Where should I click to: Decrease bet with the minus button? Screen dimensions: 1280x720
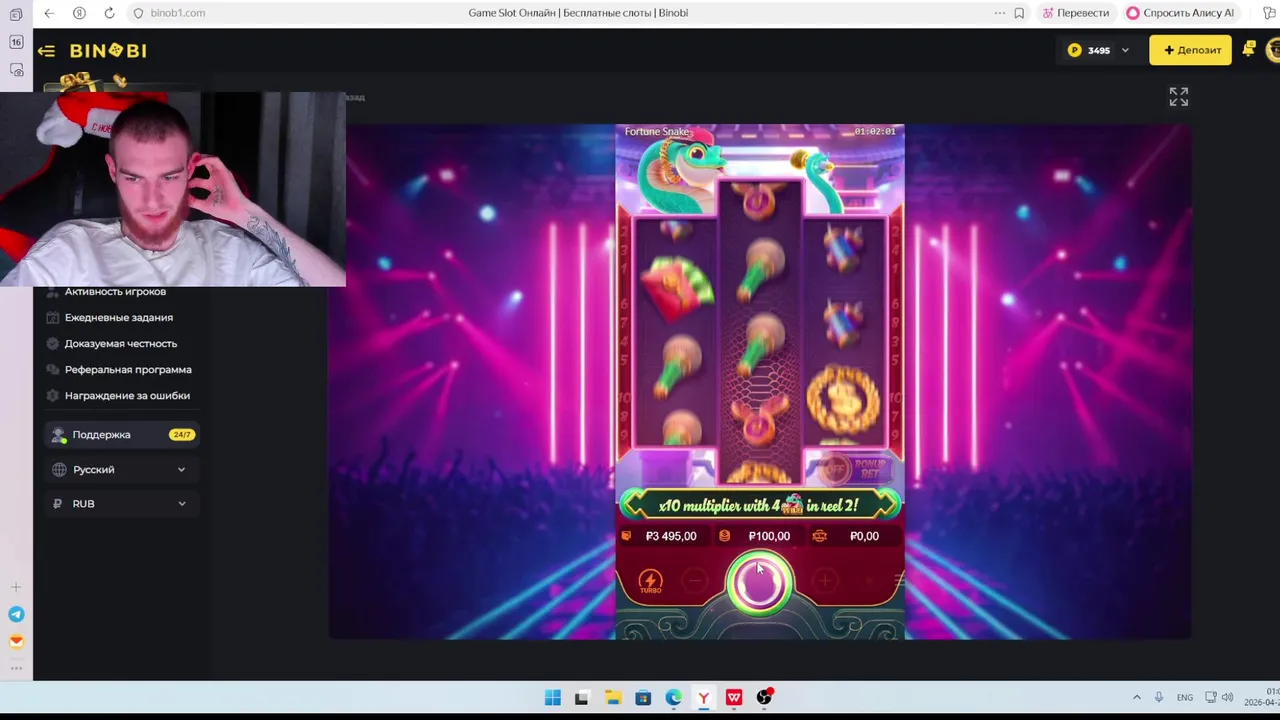click(x=695, y=580)
